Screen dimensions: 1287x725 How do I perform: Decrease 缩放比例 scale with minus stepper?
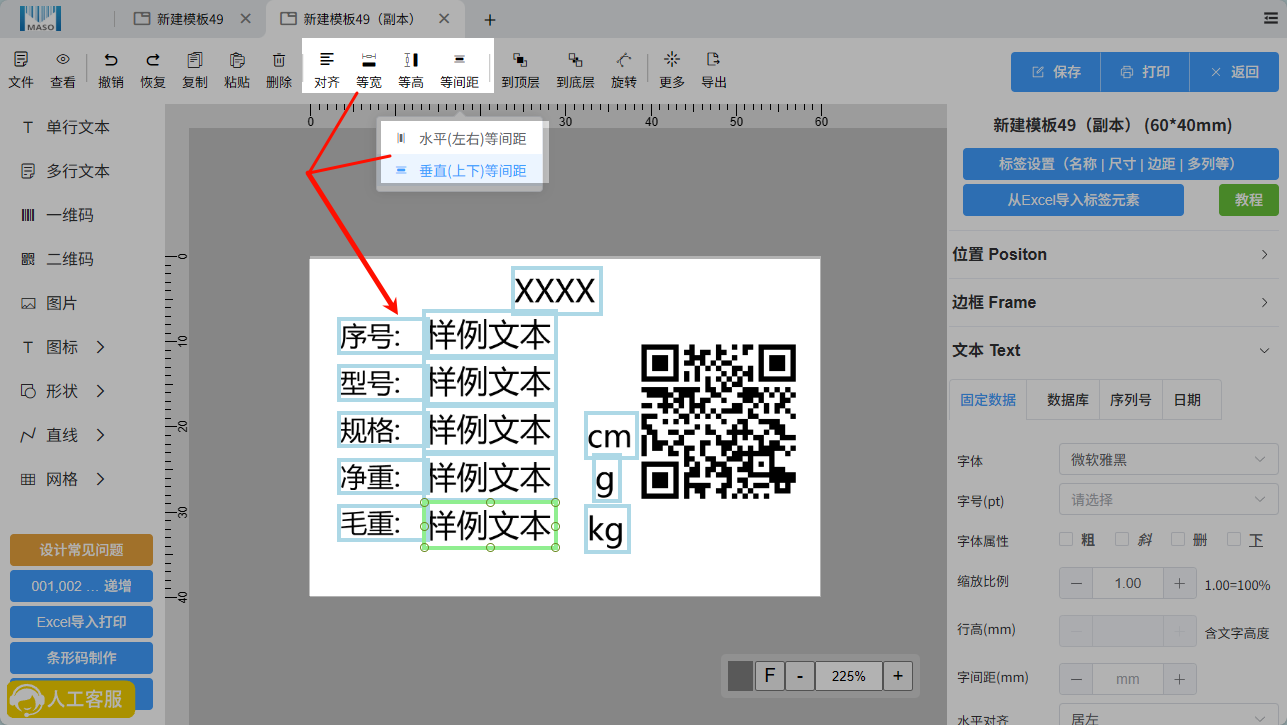[1076, 583]
